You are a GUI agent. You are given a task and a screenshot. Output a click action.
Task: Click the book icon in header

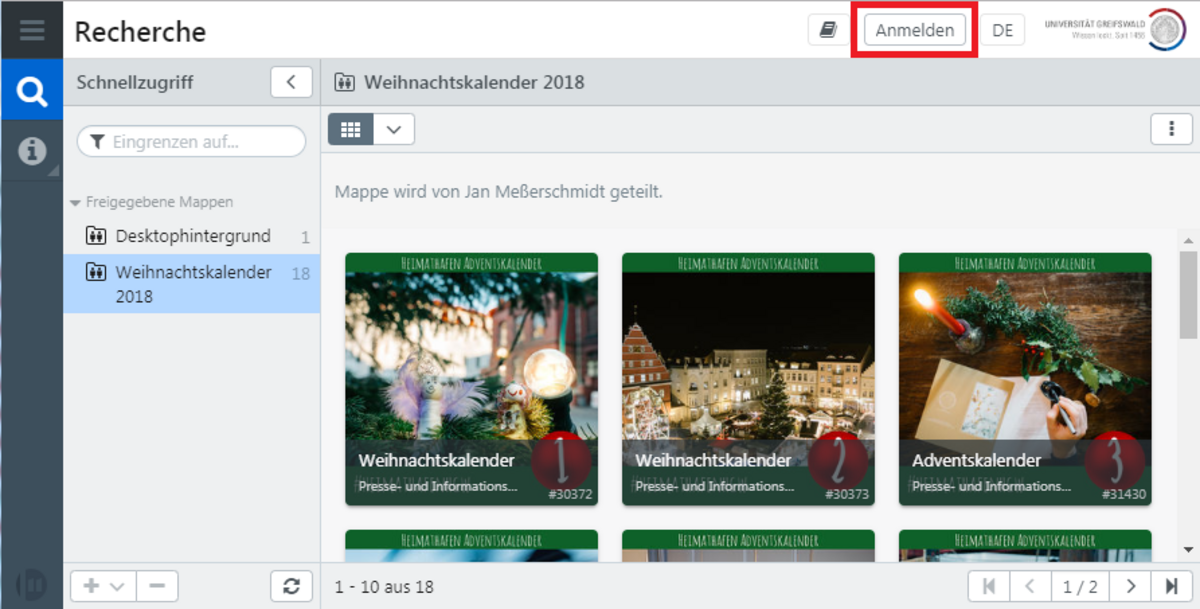coord(828,30)
